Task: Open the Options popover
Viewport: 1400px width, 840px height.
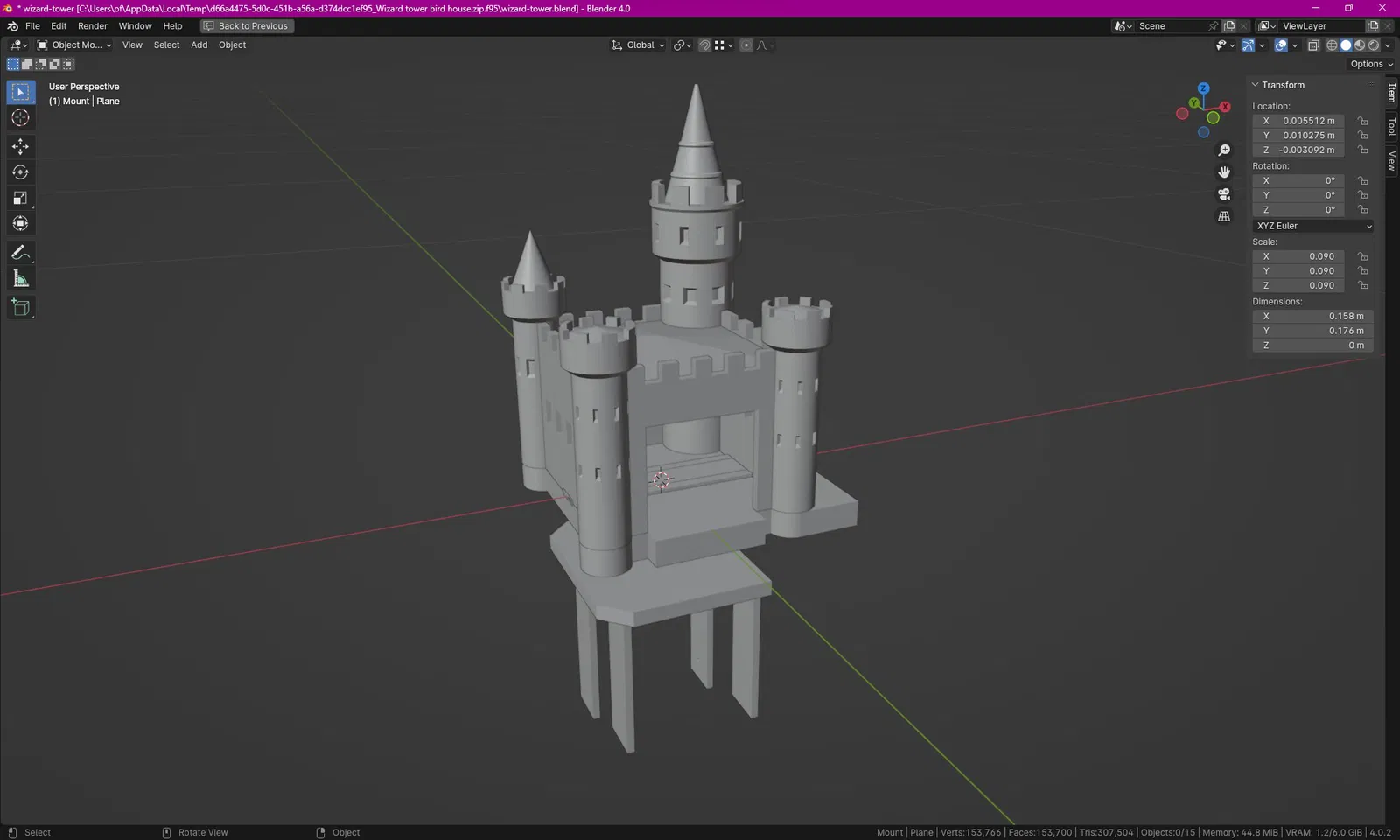Action: (1371, 64)
